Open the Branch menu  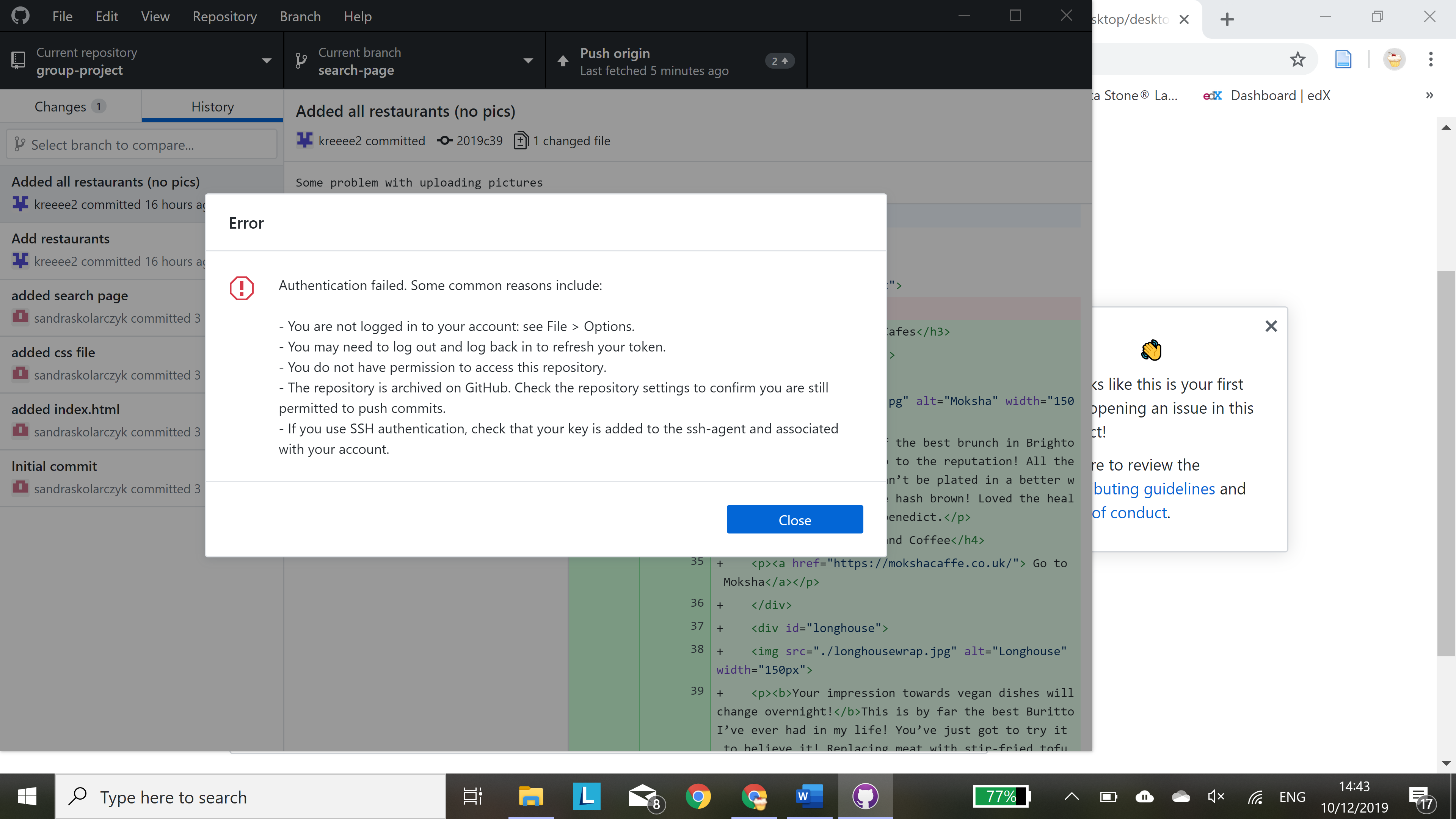point(300,16)
